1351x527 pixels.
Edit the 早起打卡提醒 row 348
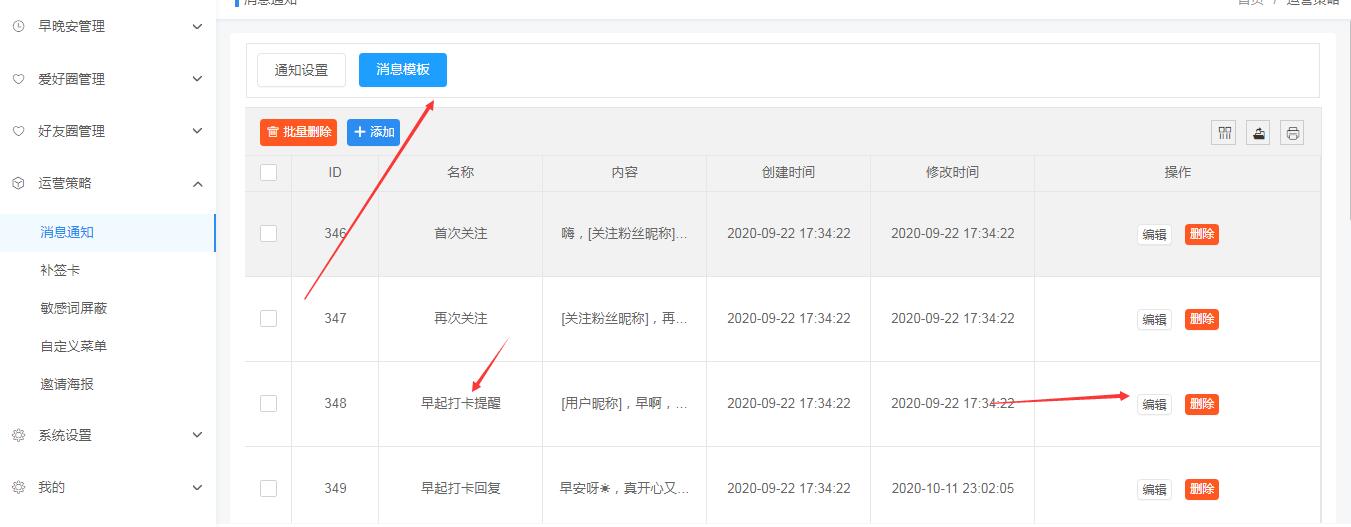tap(1154, 405)
